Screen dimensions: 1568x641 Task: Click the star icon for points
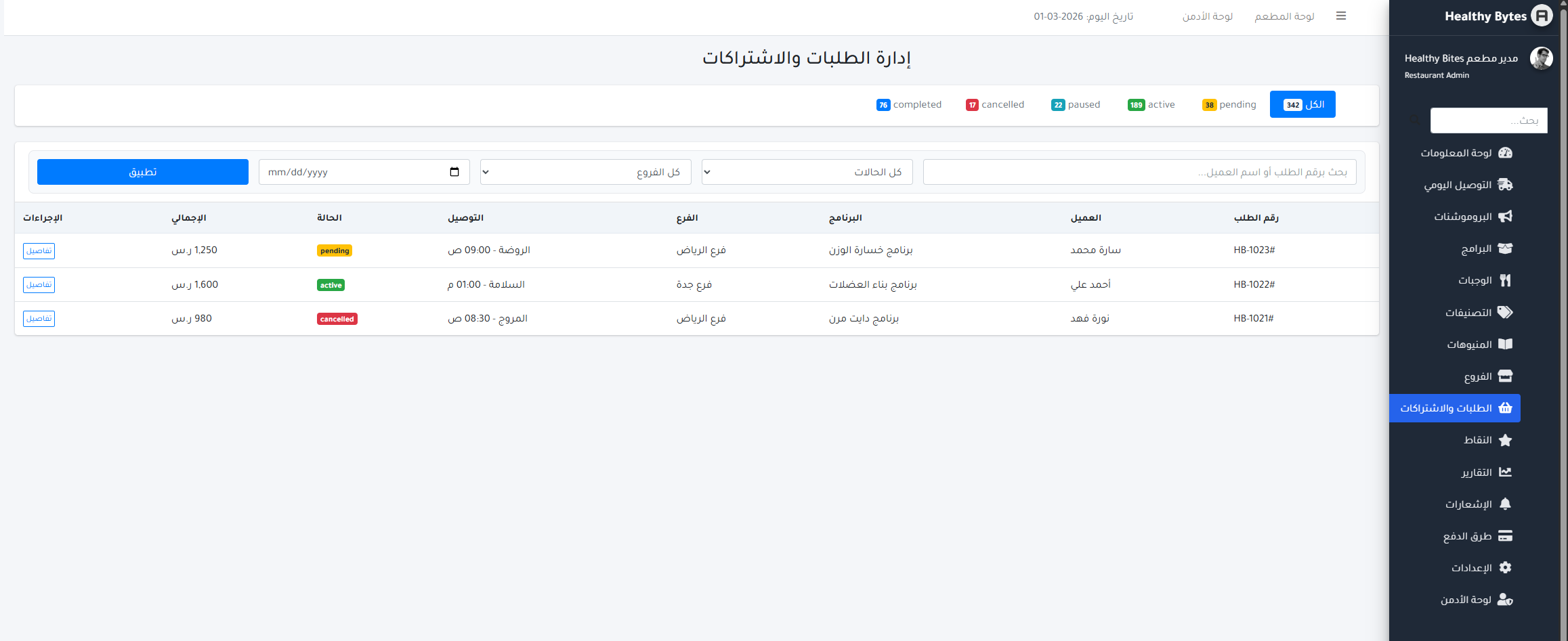point(1505,440)
